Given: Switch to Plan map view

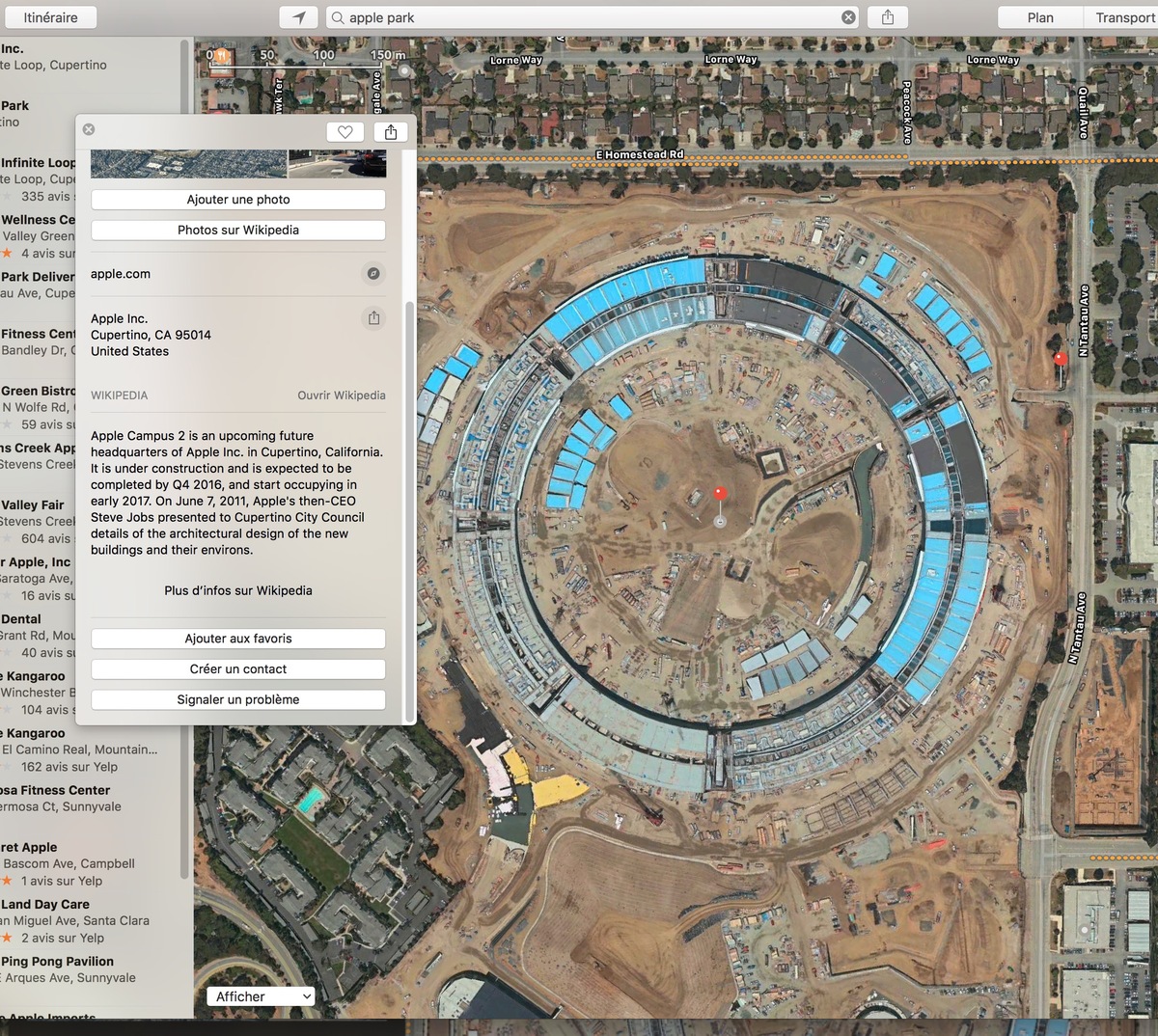Looking at the screenshot, I should click(x=1040, y=17).
